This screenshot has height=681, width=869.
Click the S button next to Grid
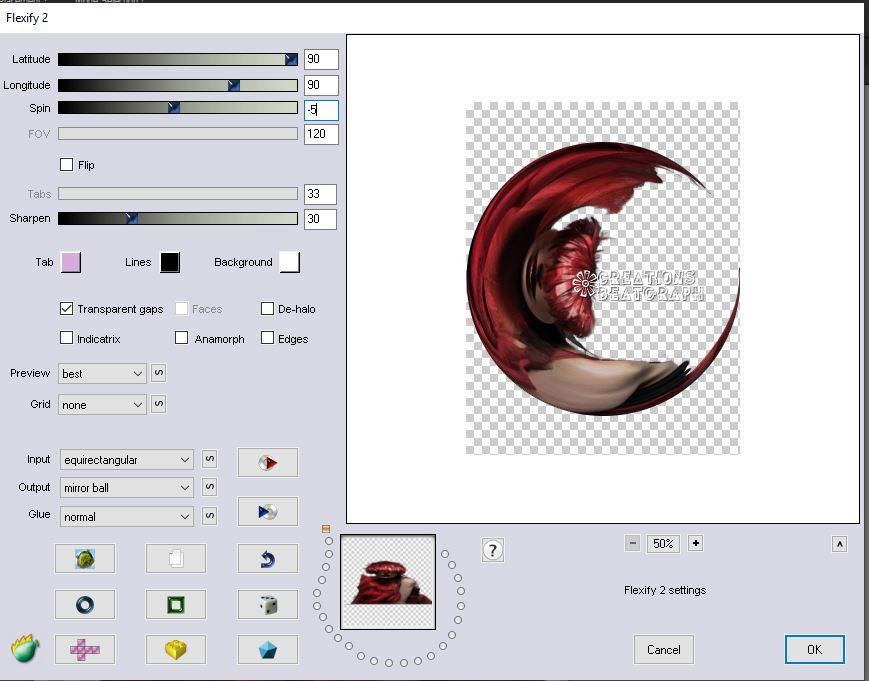159,404
